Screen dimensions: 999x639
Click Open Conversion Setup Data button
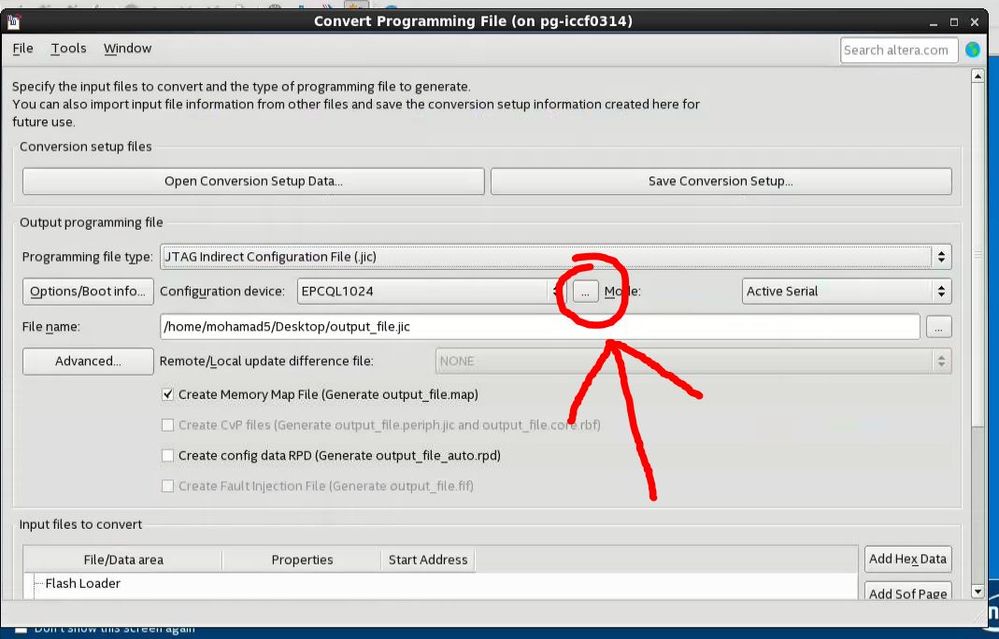[254, 181]
